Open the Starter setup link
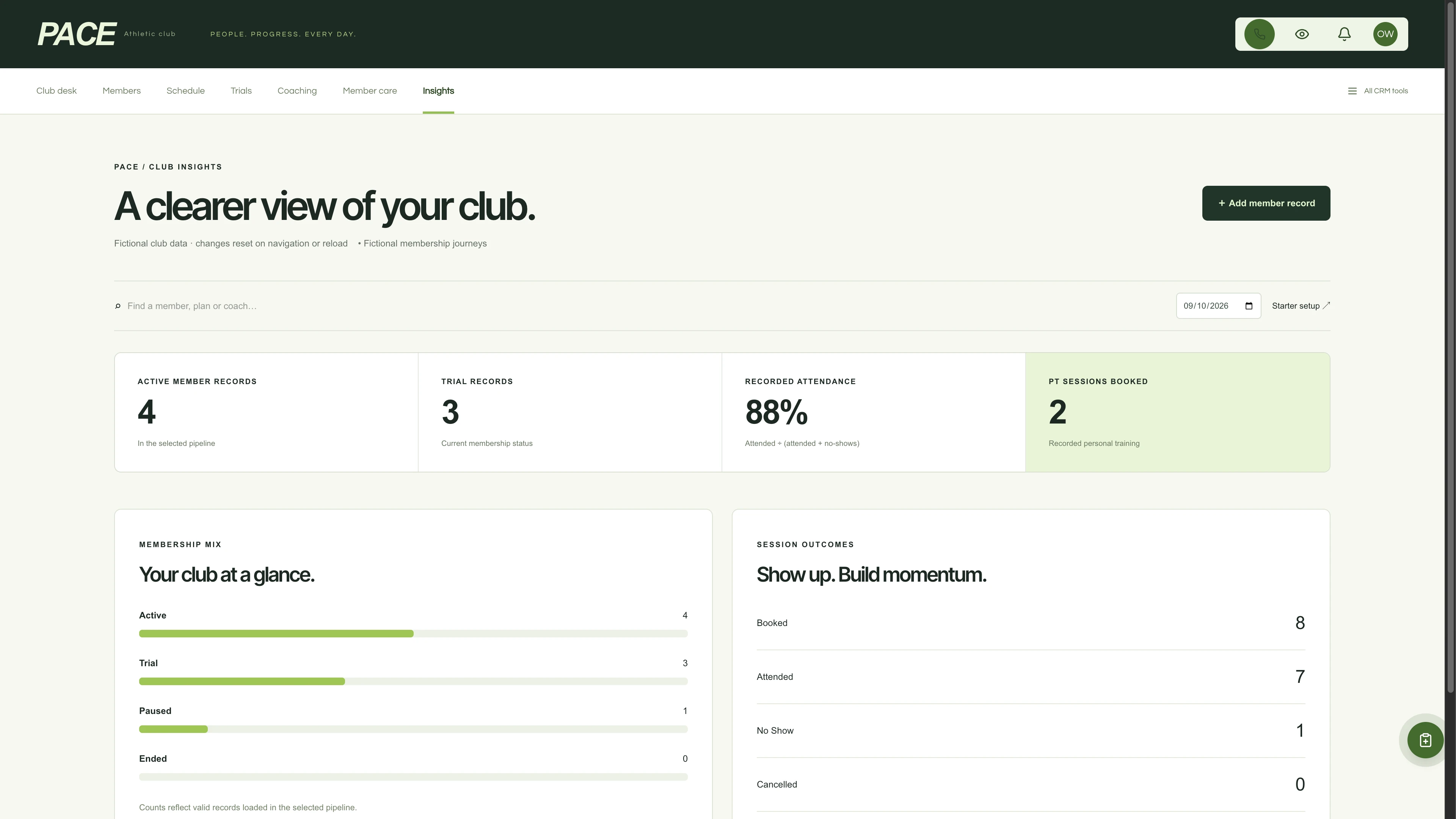Screen dimensions: 1456x819 pyautogui.click(x=1301, y=306)
